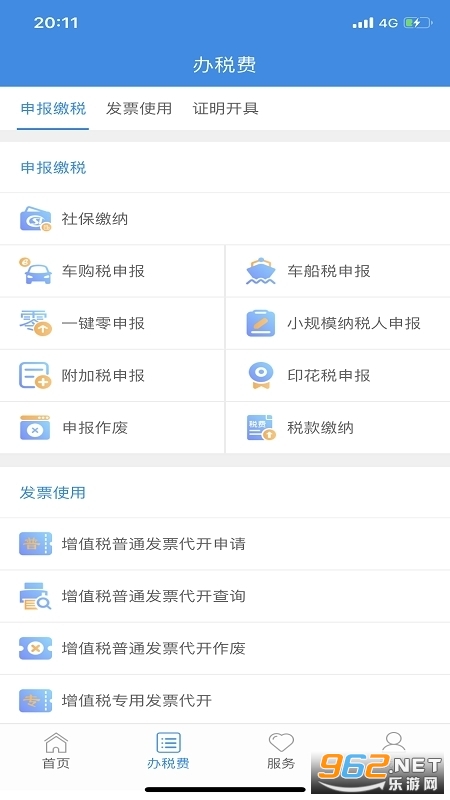This screenshot has height=800, width=450.
Task: Open 服务 in the bottom navigation
Action: [x=281, y=751]
